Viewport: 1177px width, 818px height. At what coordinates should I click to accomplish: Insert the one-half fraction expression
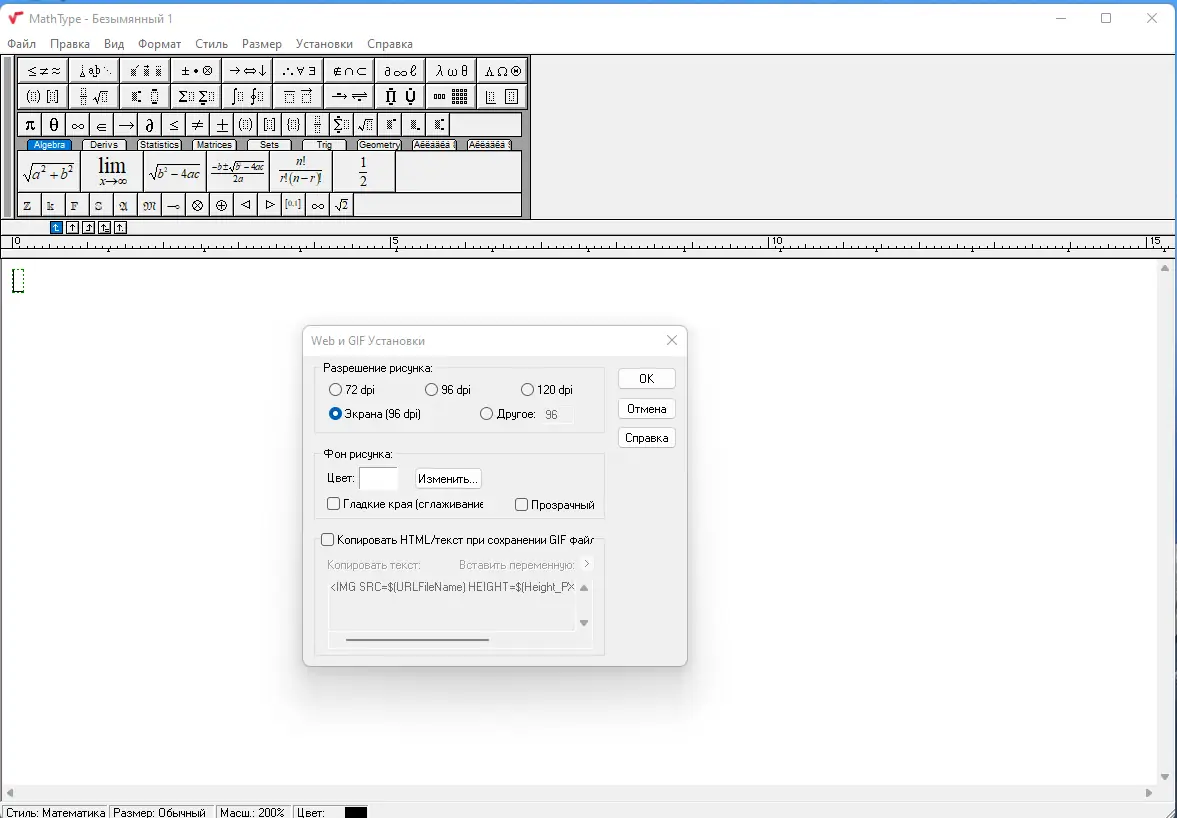[x=363, y=172]
